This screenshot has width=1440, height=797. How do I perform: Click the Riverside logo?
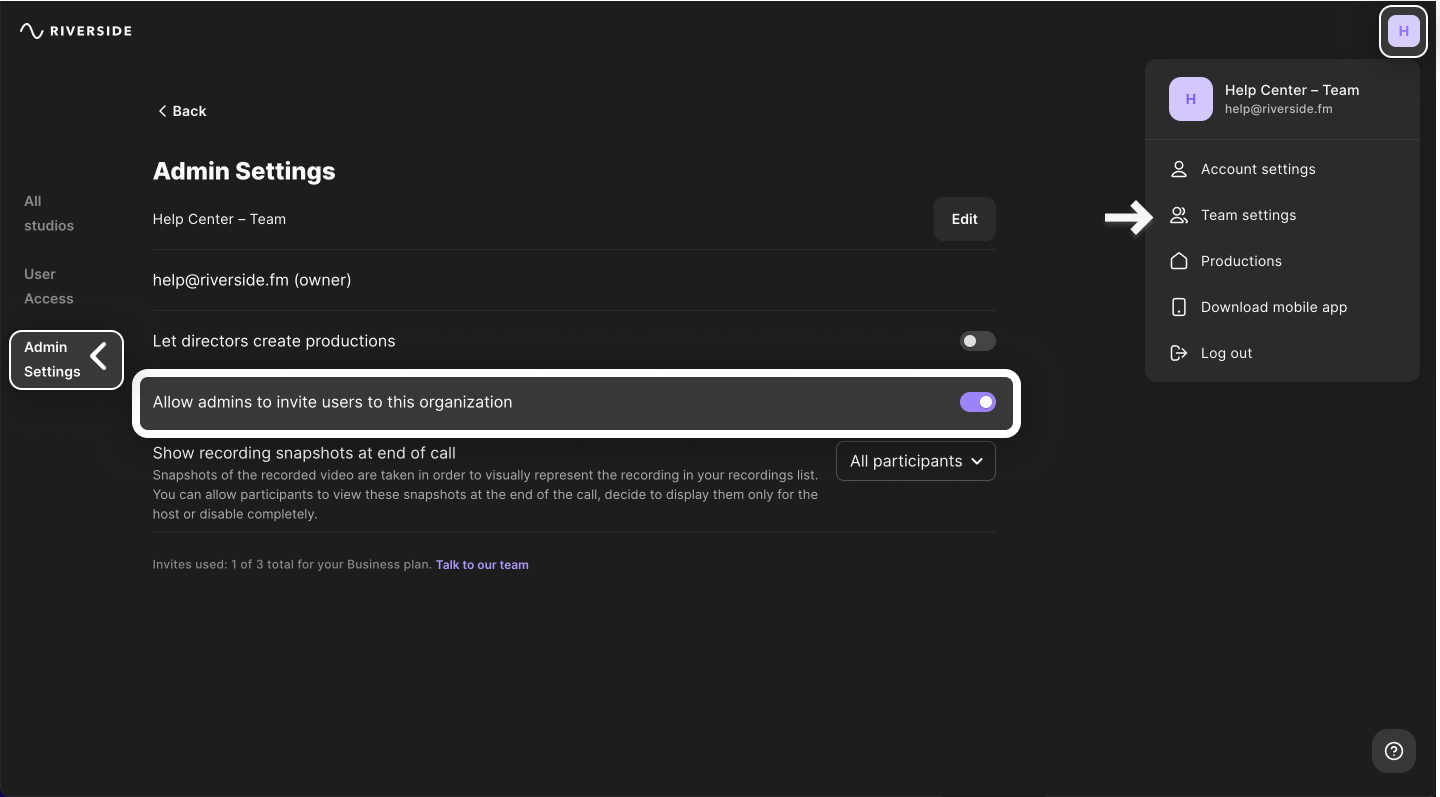pyautogui.click(x=76, y=31)
